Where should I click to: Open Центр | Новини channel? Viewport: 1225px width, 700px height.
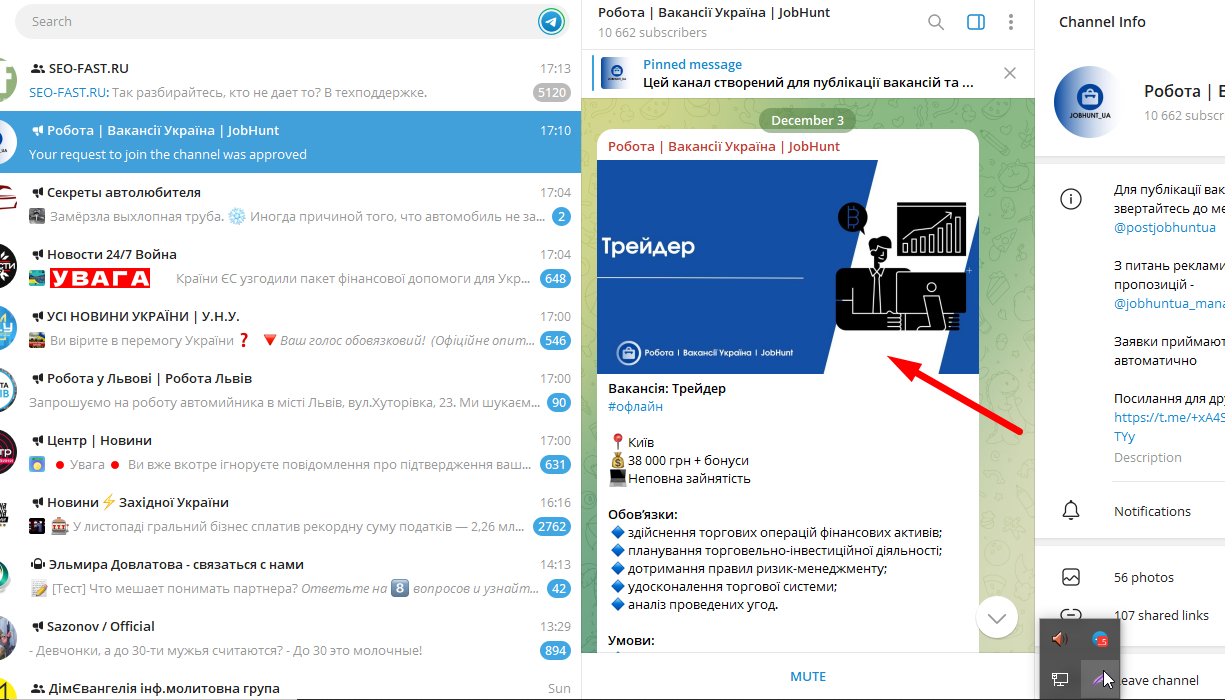pyautogui.click(x=290, y=452)
